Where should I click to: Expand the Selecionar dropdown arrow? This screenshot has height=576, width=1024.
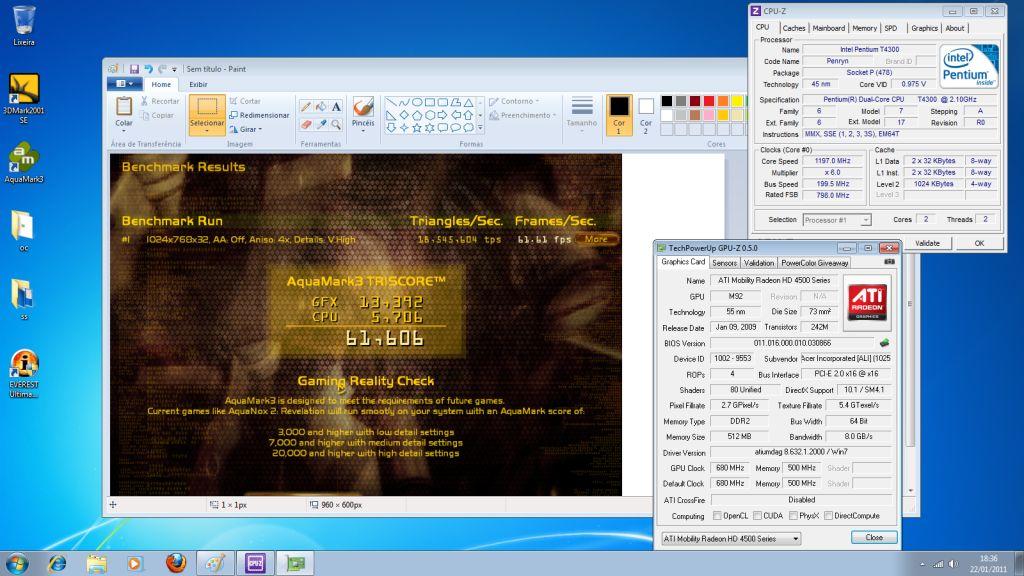pyautogui.click(x=207, y=131)
